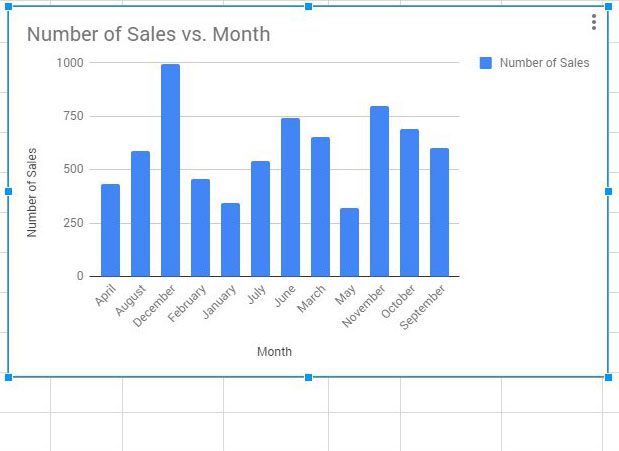Select the legend label Number of Sales
The height and width of the screenshot is (451, 619).
pos(544,63)
